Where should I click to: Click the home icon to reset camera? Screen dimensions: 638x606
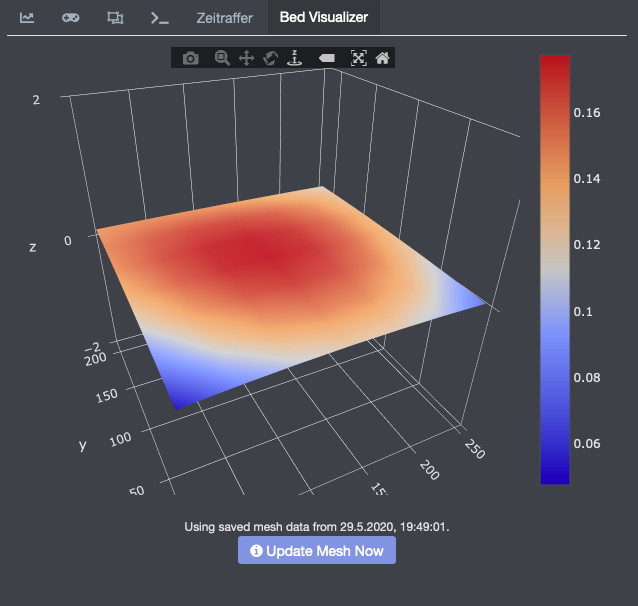point(382,59)
